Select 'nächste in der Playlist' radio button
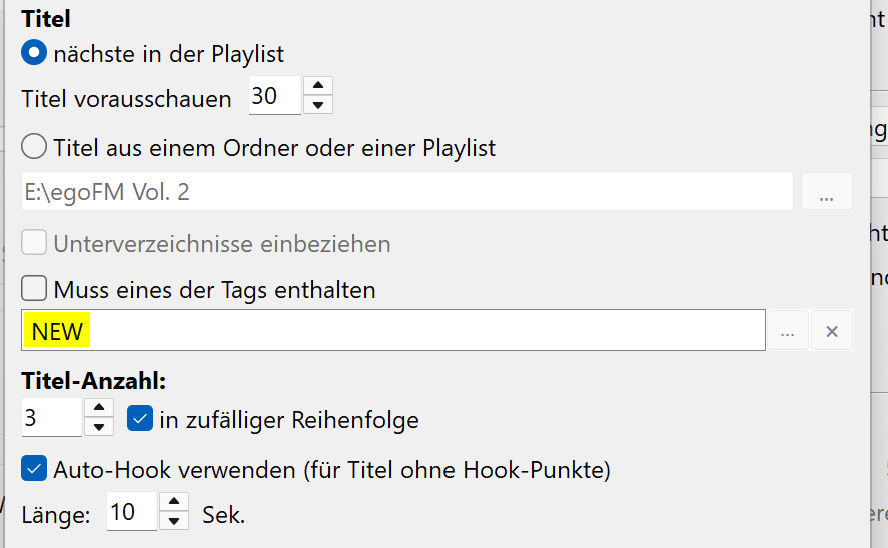Image resolution: width=888 pixels, height=548 pixels. pos(34,52)
